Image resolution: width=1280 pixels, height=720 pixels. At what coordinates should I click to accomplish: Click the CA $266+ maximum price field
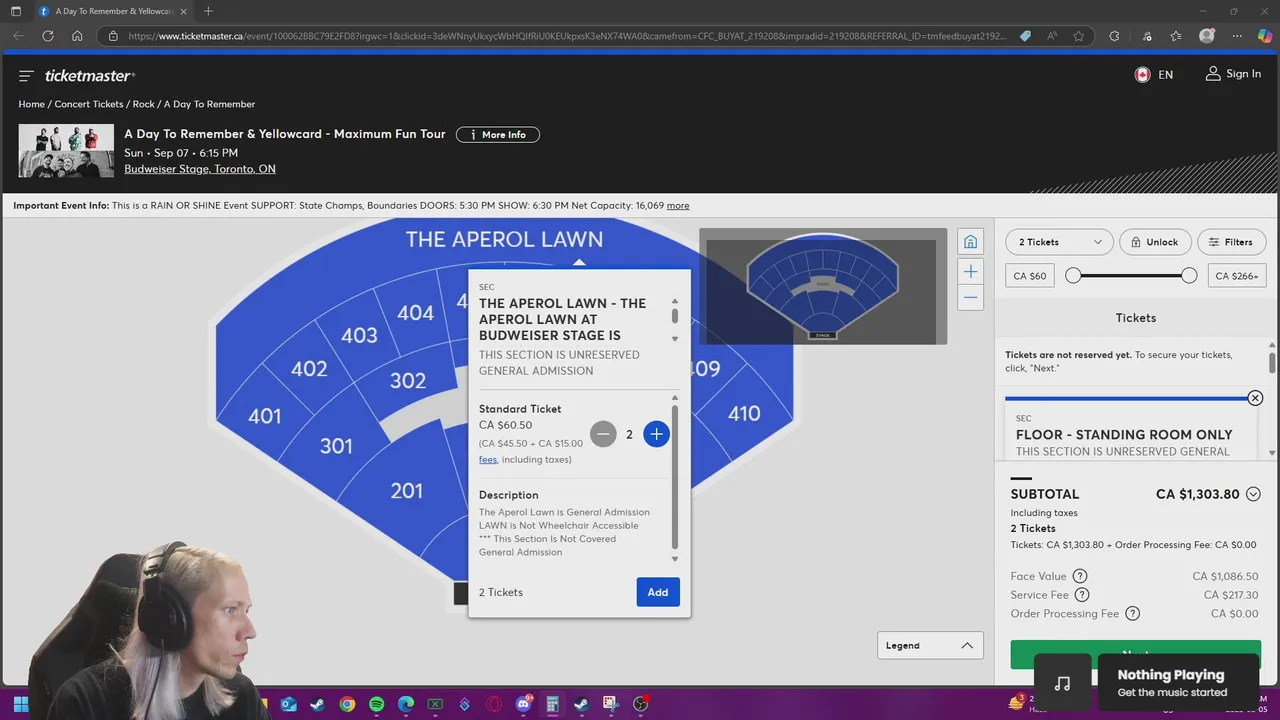pos(1237,276)
